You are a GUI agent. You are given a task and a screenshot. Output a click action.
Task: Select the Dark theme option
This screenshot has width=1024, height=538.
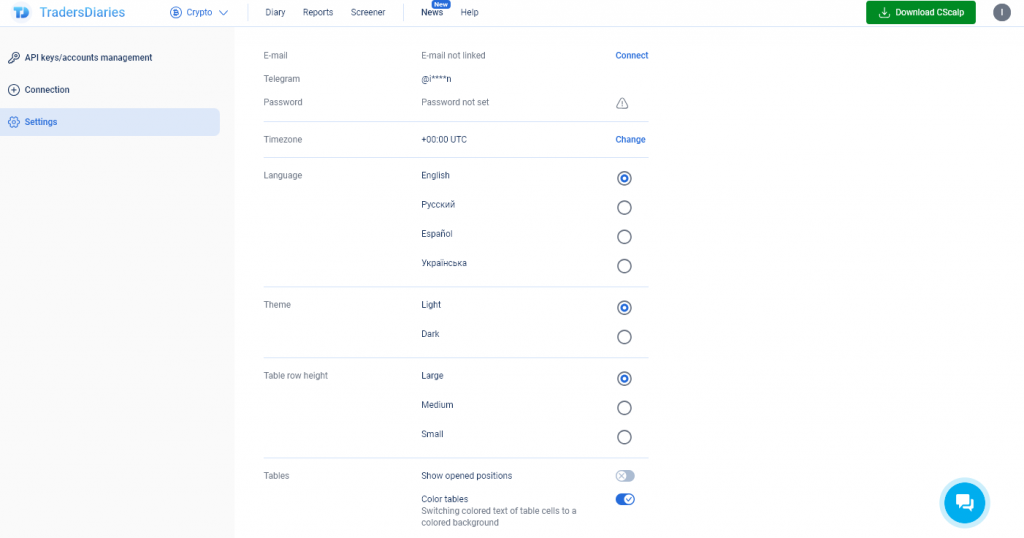(x=624, y=337)
